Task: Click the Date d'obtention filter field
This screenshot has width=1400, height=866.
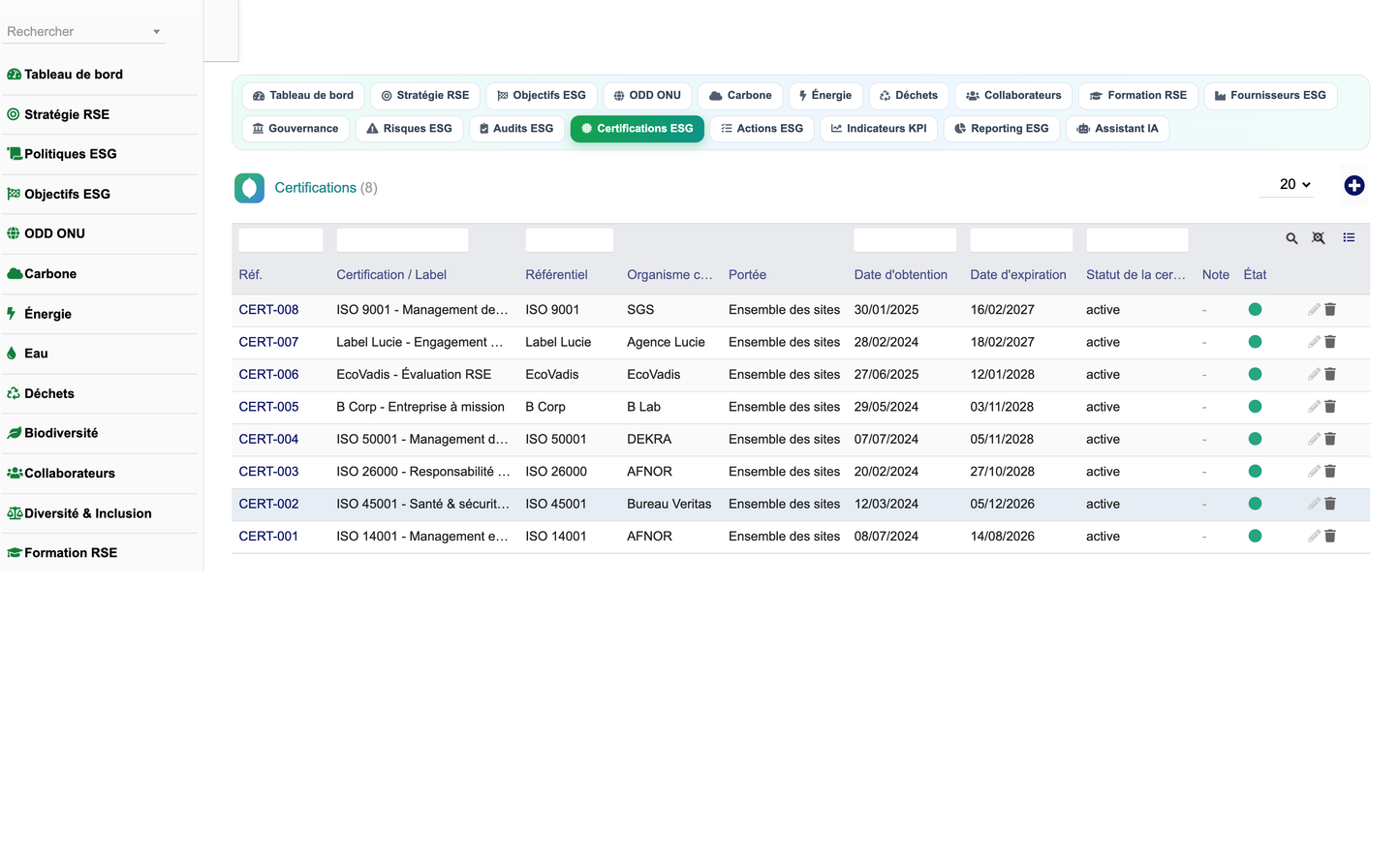Action: coord(905,240)
